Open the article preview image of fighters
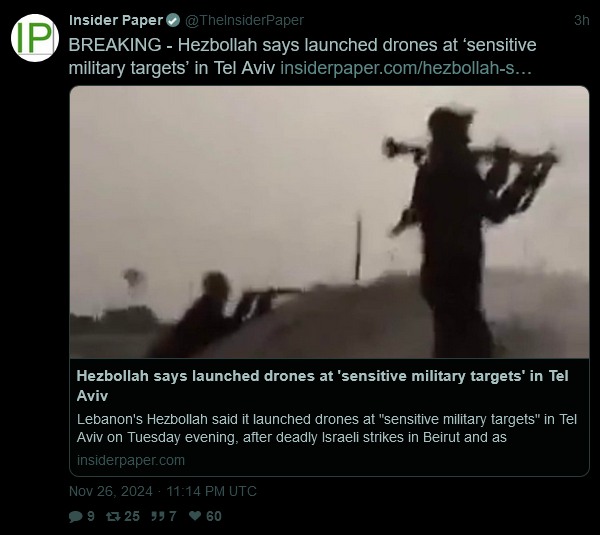 (x=329, y=222)
